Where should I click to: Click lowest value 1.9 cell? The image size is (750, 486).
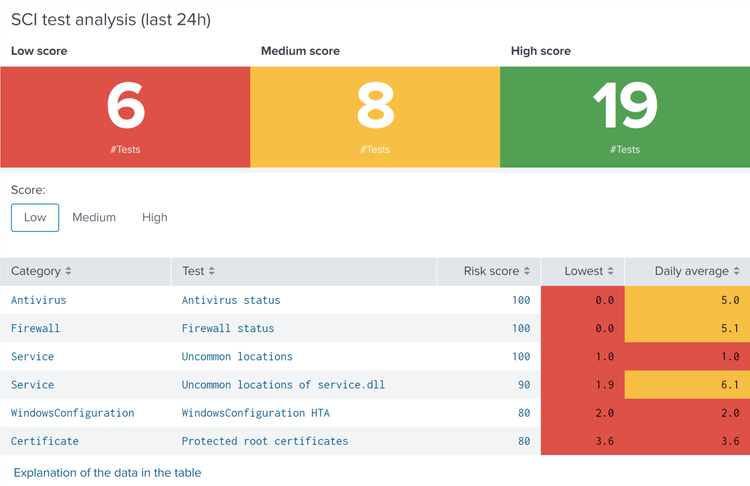(583, 385)
